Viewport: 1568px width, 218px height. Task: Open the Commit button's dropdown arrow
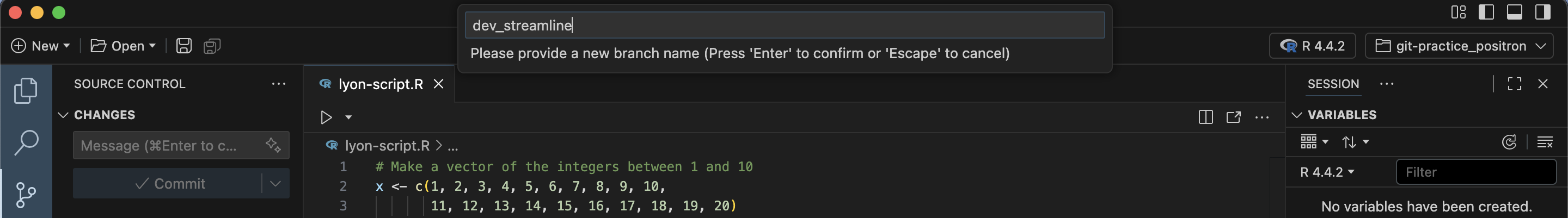tap(275, 183)
